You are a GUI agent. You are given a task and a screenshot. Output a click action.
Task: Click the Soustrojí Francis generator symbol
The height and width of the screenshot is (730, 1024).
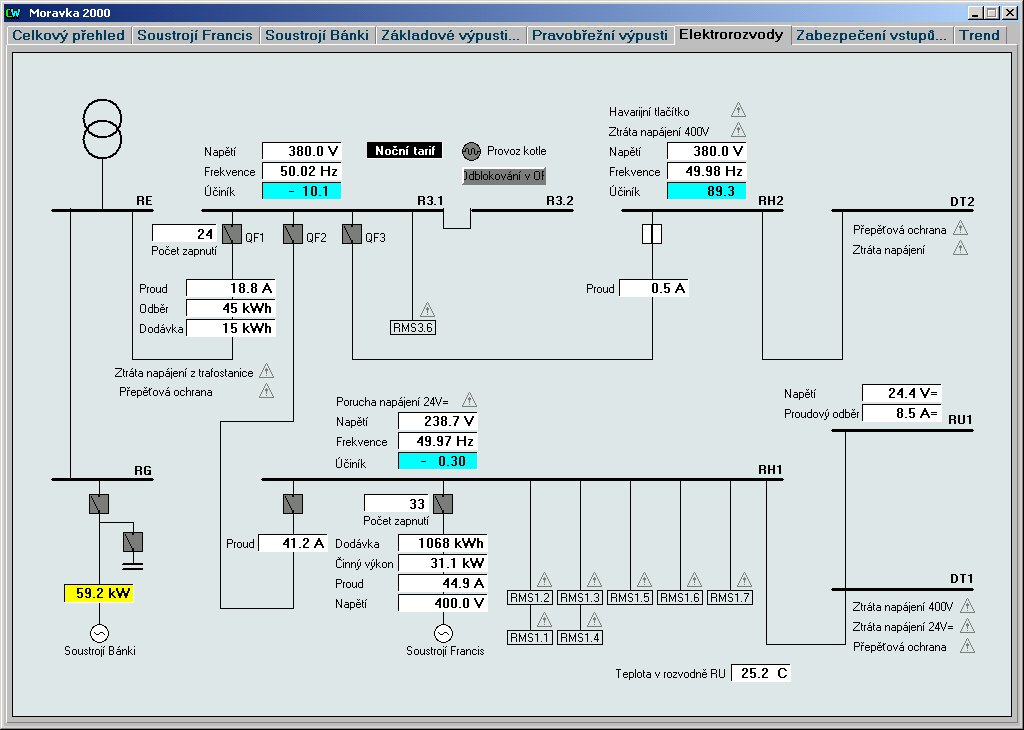(442, 633)
